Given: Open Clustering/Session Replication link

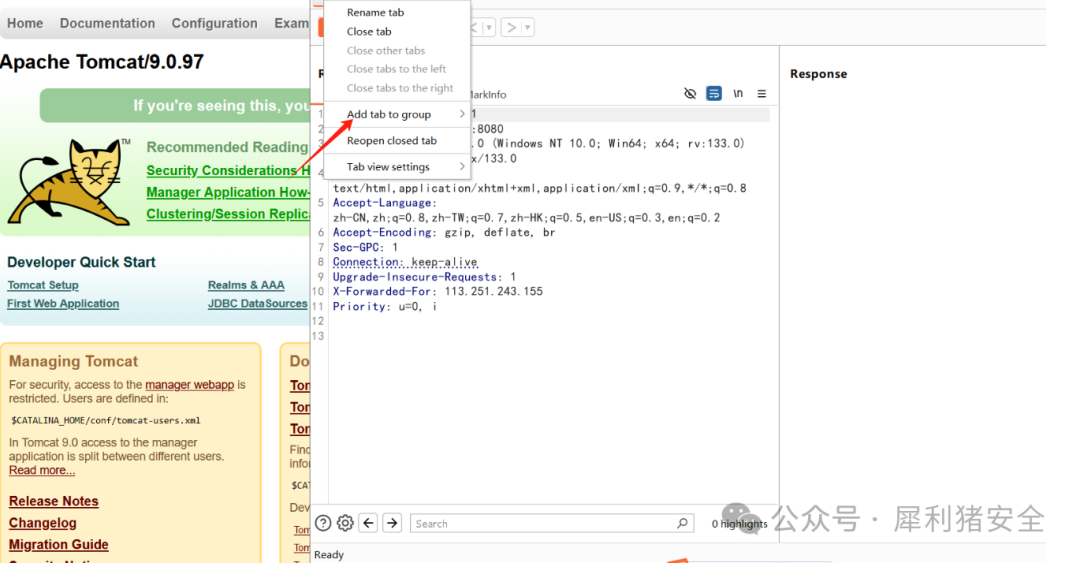Looking at the screenshot, I should pyautogui.click(x=228, y=214).
